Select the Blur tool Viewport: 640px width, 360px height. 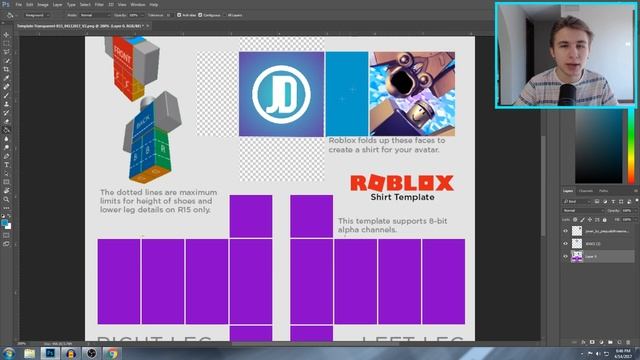click(6, 139)
